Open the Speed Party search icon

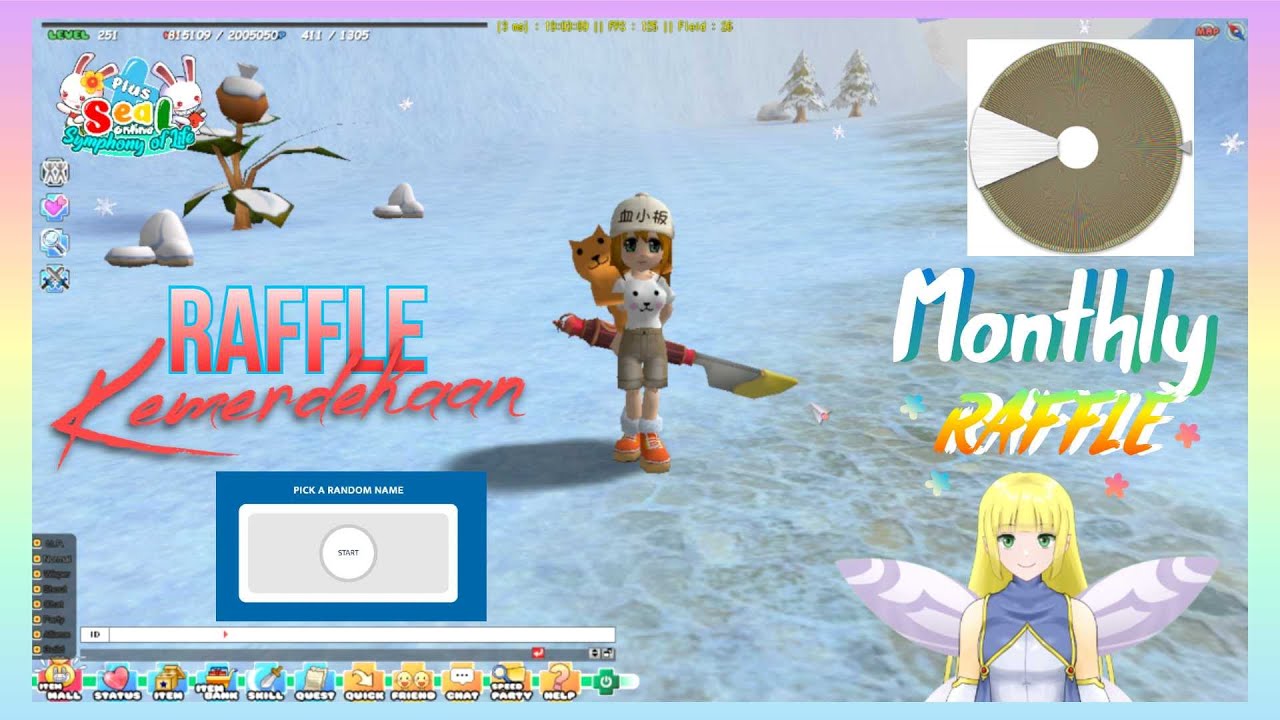(510, 680)
